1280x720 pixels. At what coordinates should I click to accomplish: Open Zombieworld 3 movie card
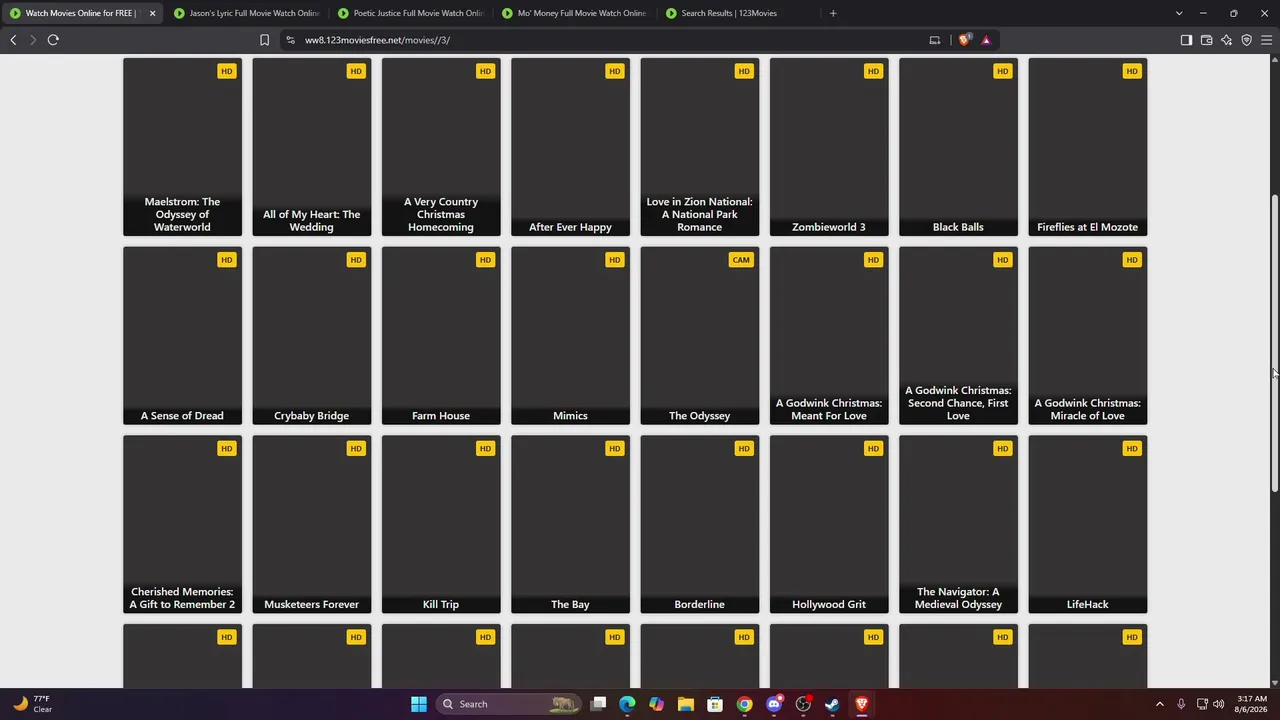coord(829,147)
